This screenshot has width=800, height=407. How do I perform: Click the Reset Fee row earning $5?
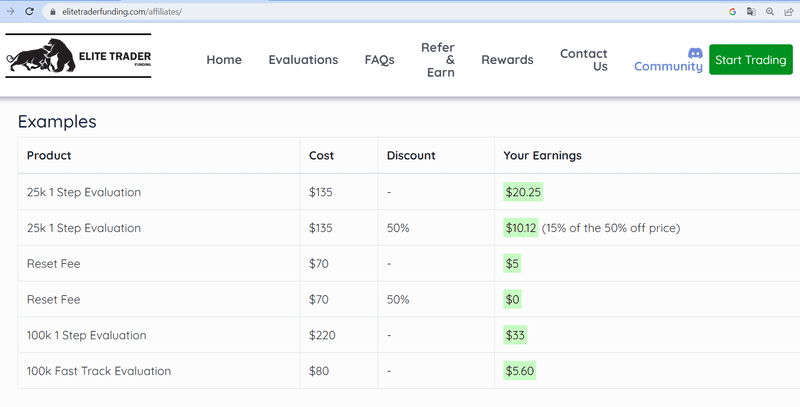tap(409, 263)
